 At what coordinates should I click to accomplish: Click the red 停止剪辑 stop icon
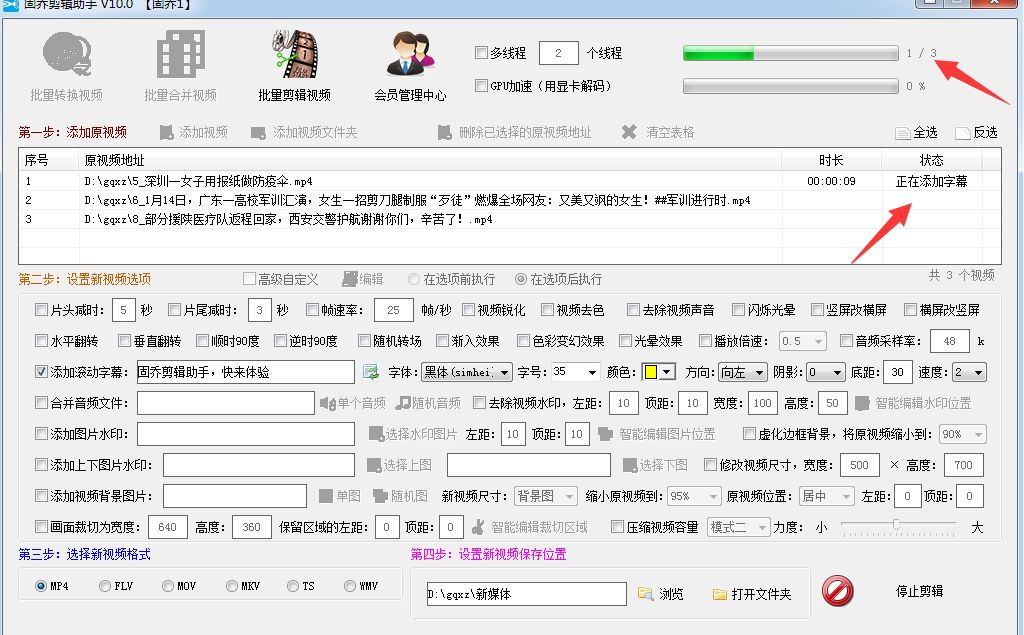click(837, 591)
